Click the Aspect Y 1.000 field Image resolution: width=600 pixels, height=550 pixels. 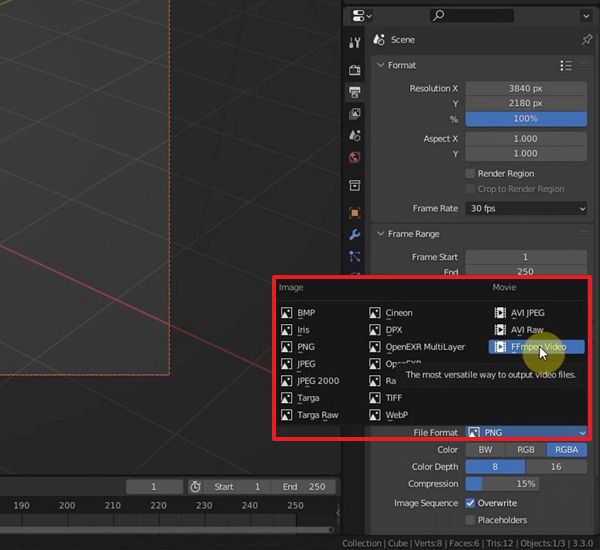pos(526,153)
